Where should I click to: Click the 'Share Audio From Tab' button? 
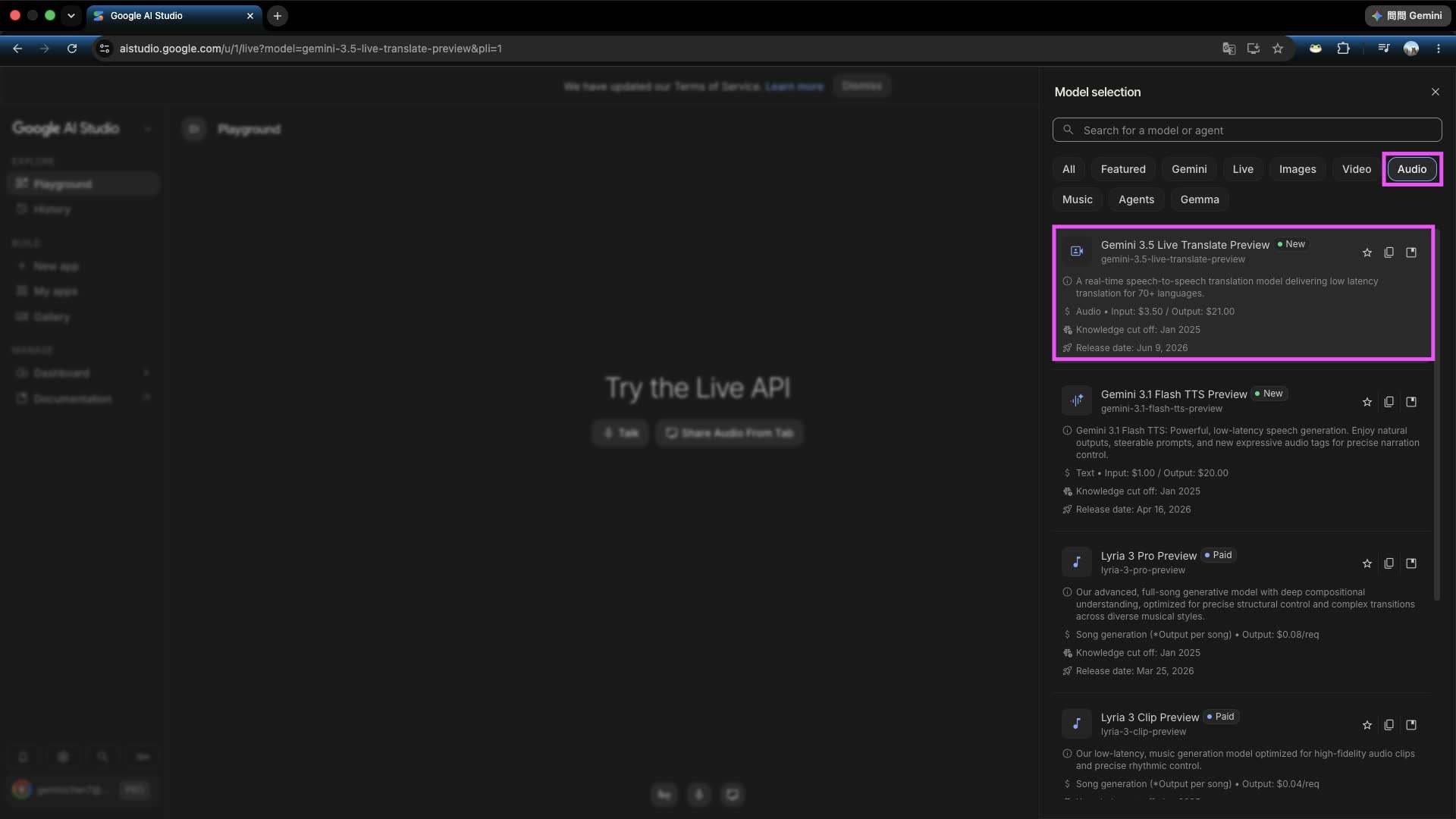tap(730, 433)
